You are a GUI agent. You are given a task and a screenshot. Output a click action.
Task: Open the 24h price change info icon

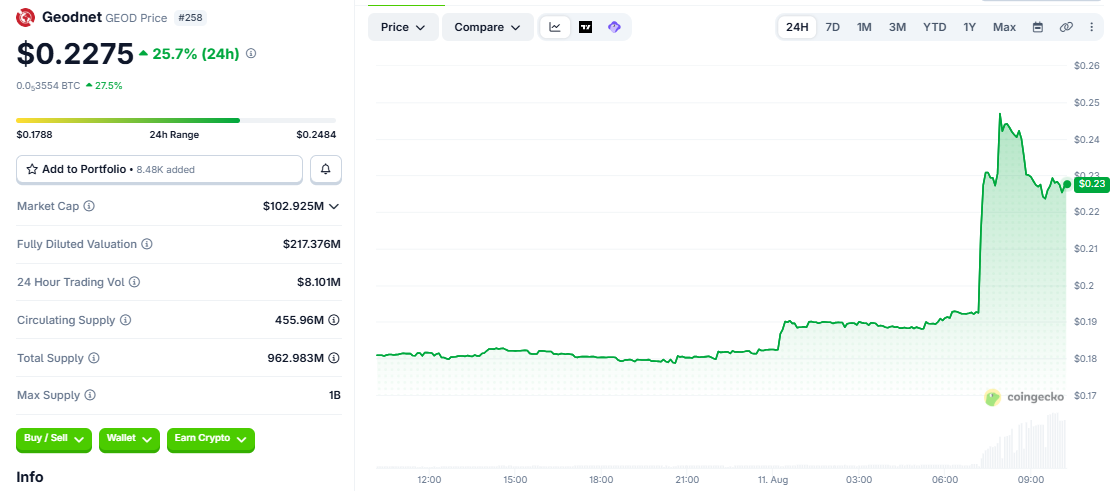coord(250,53)
